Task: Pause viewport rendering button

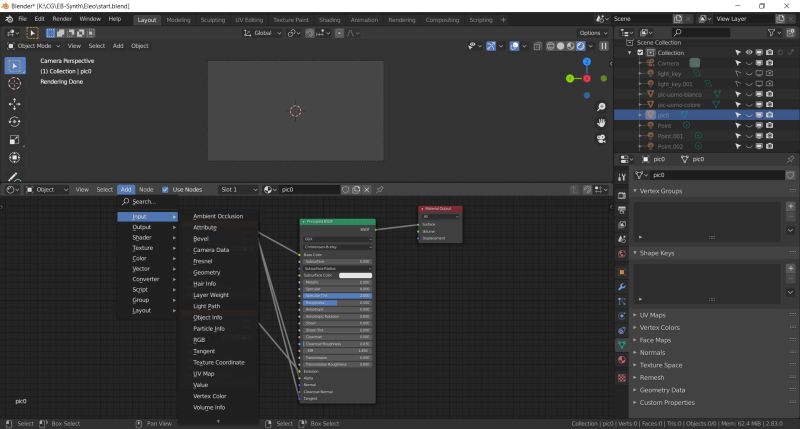Action: [604, 46]
